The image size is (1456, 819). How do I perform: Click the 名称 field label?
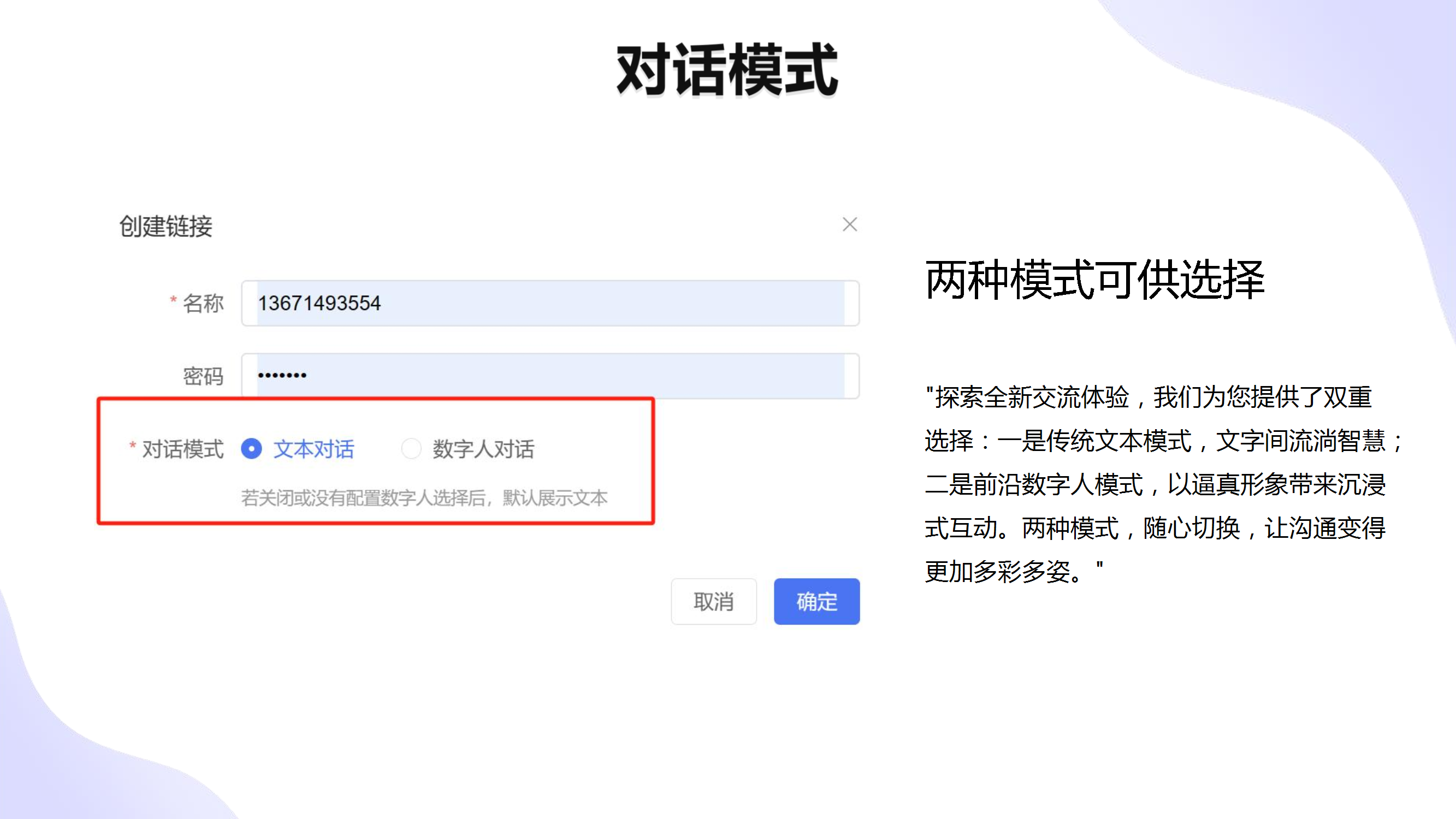[203, 304]
